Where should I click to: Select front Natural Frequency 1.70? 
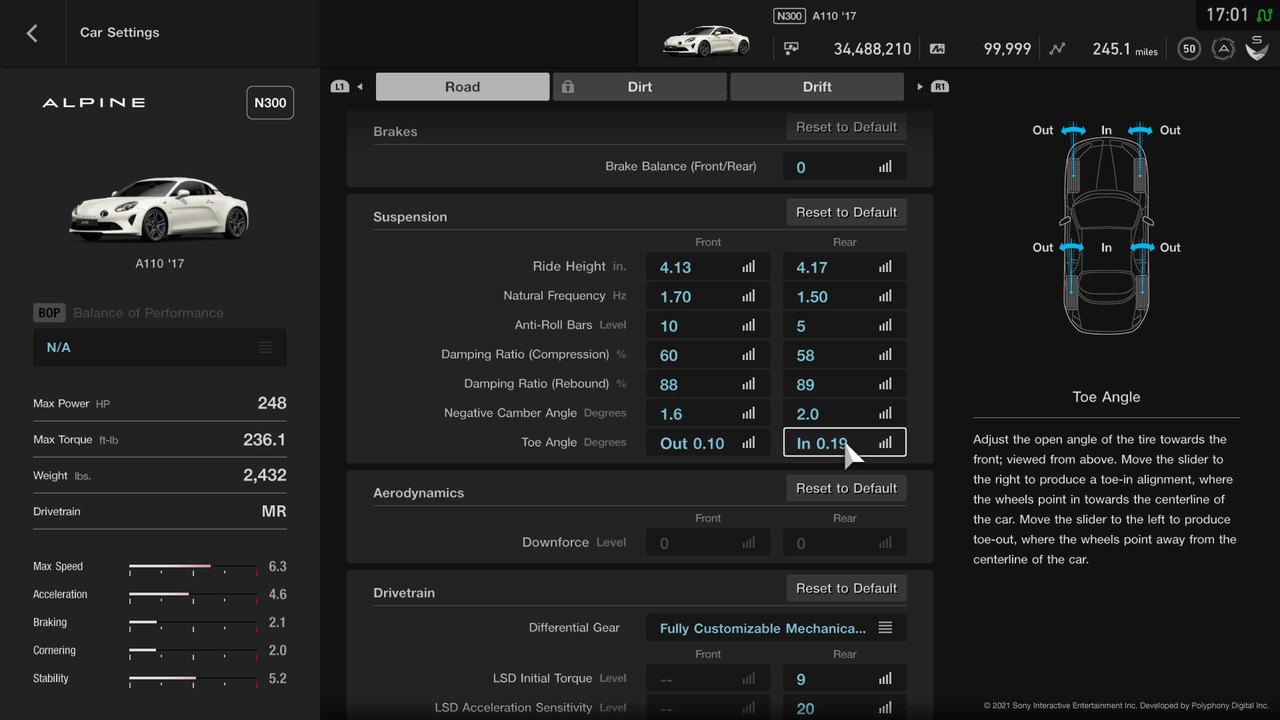click(x=708, y=296)
